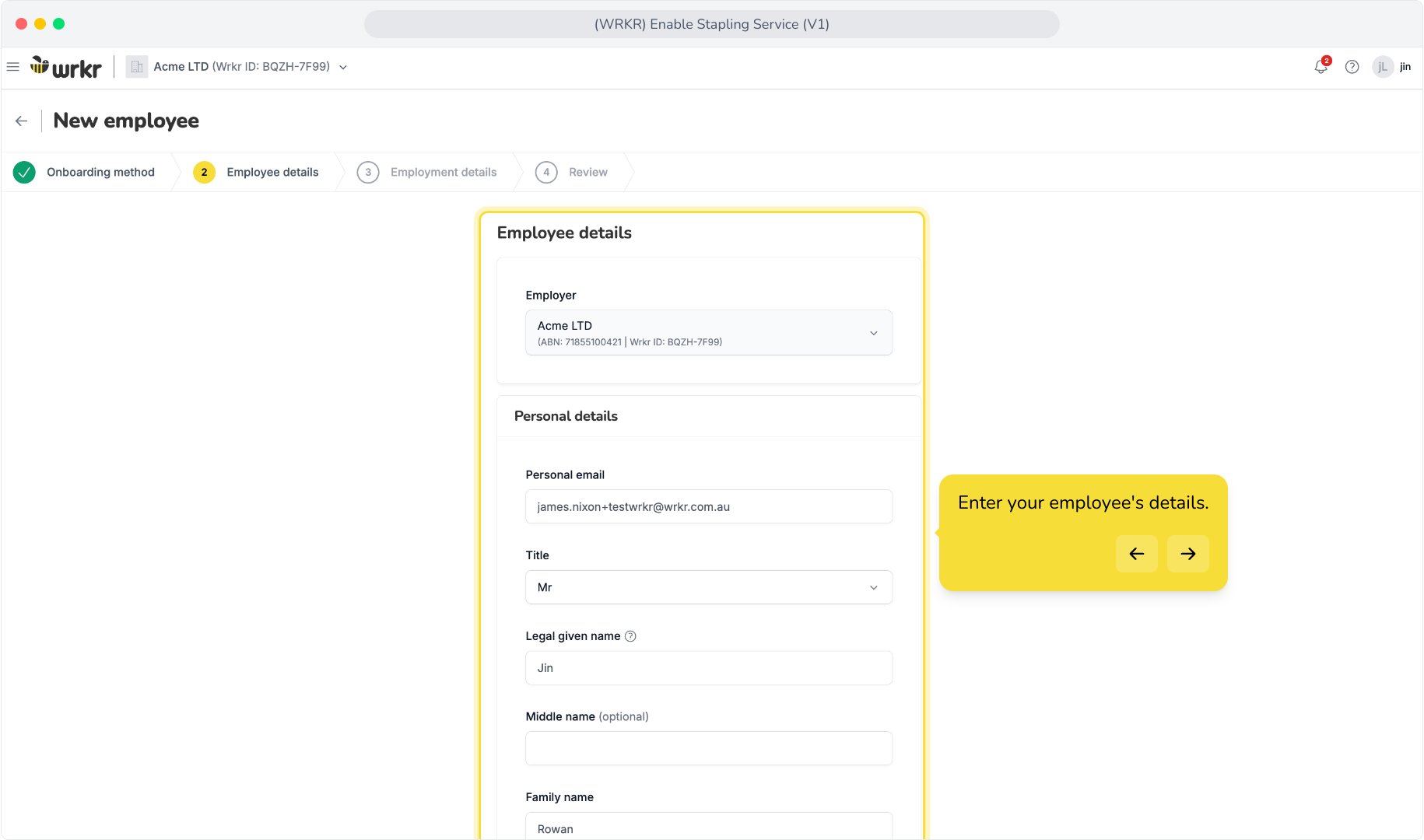Click the Legal given name field

[x=709, y=668]
